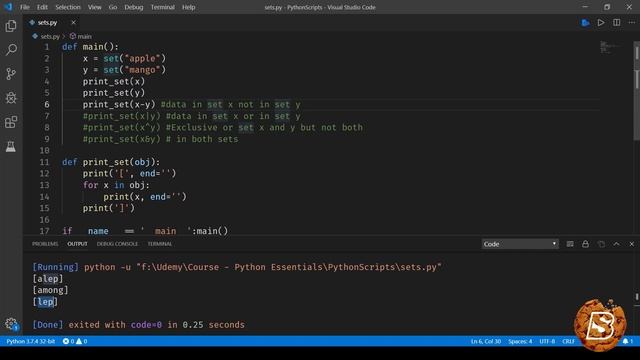
Task: Close the sets.py tab
Action: coord(73,22)
